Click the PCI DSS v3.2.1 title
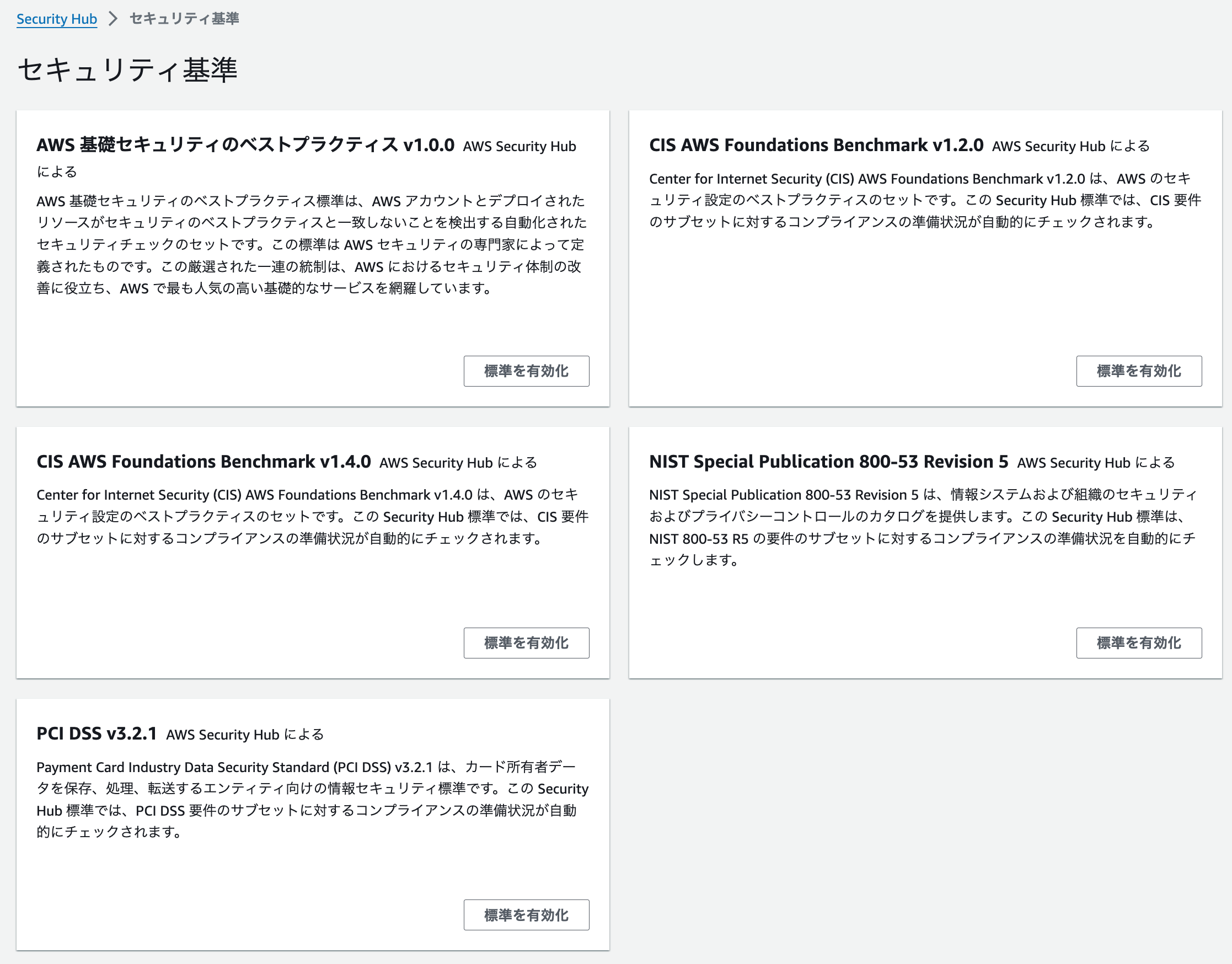This screenshot has height=964, width=1232. [97, 733]
